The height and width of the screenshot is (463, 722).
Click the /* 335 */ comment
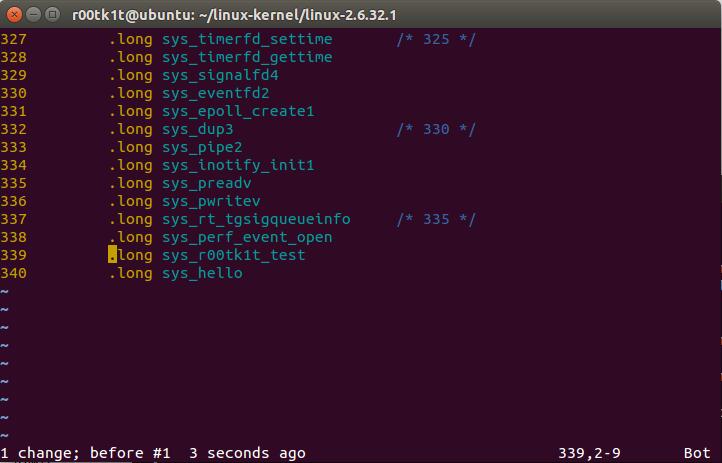point(436,219)
